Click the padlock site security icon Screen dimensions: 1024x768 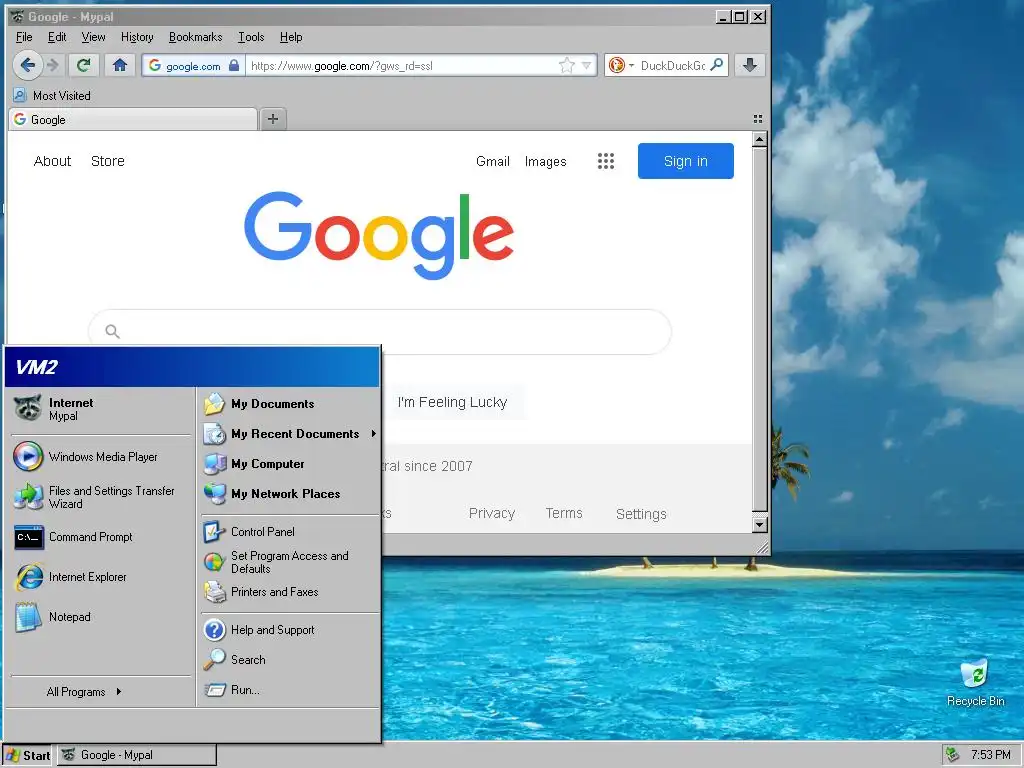pyautogui.click(x=234, y=65)
